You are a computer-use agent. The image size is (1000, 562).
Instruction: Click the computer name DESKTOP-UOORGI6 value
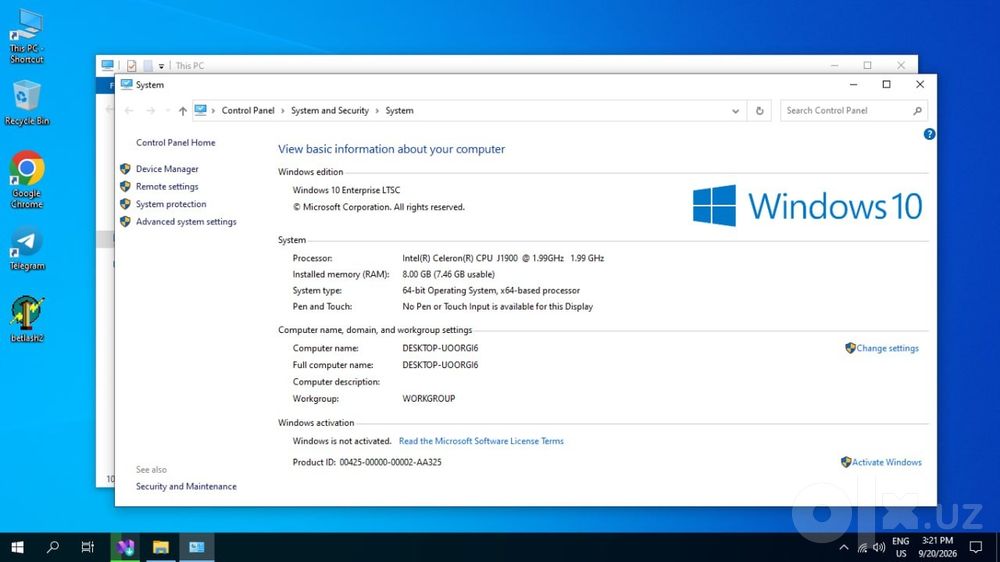[440, 348]
